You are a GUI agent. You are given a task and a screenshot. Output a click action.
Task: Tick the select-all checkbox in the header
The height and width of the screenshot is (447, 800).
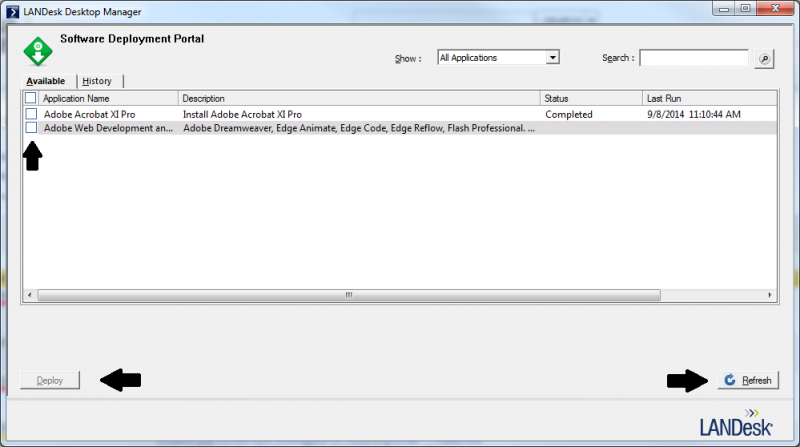pyautogui.click(x=31, y=98)
